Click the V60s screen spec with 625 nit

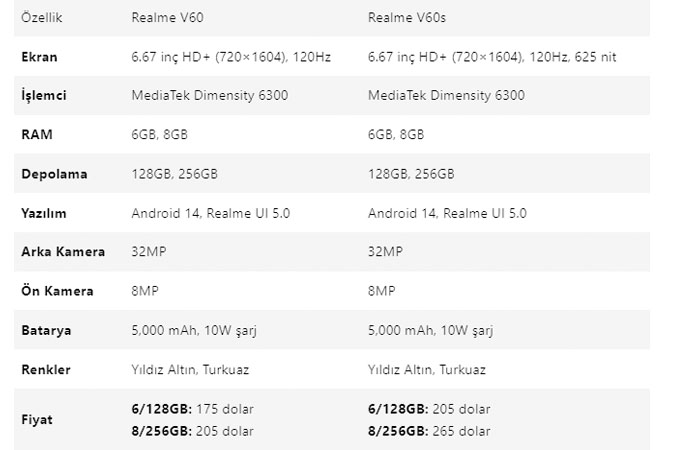(x=492, y=57)
